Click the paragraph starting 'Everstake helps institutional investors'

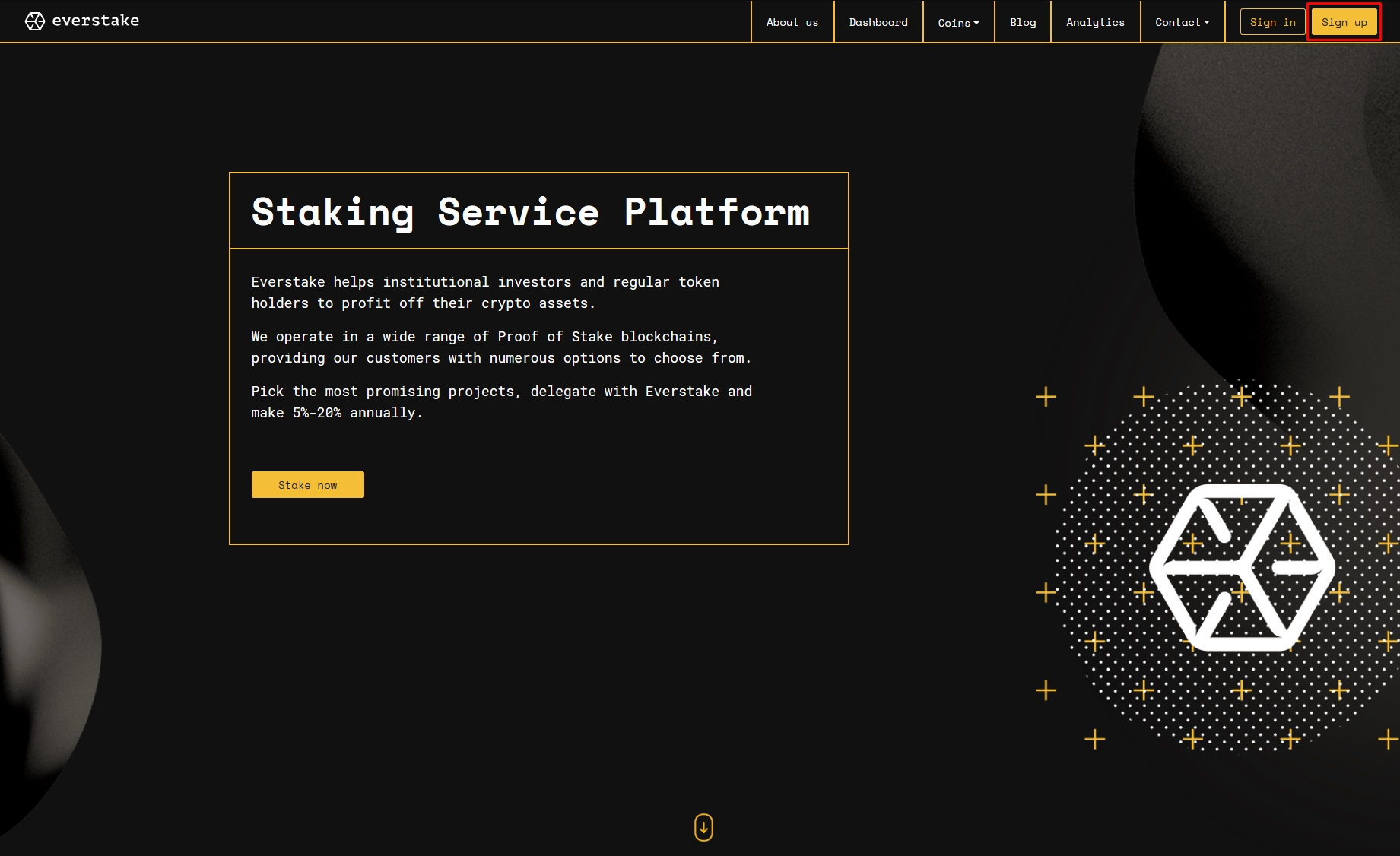click(x=485, y=293)
